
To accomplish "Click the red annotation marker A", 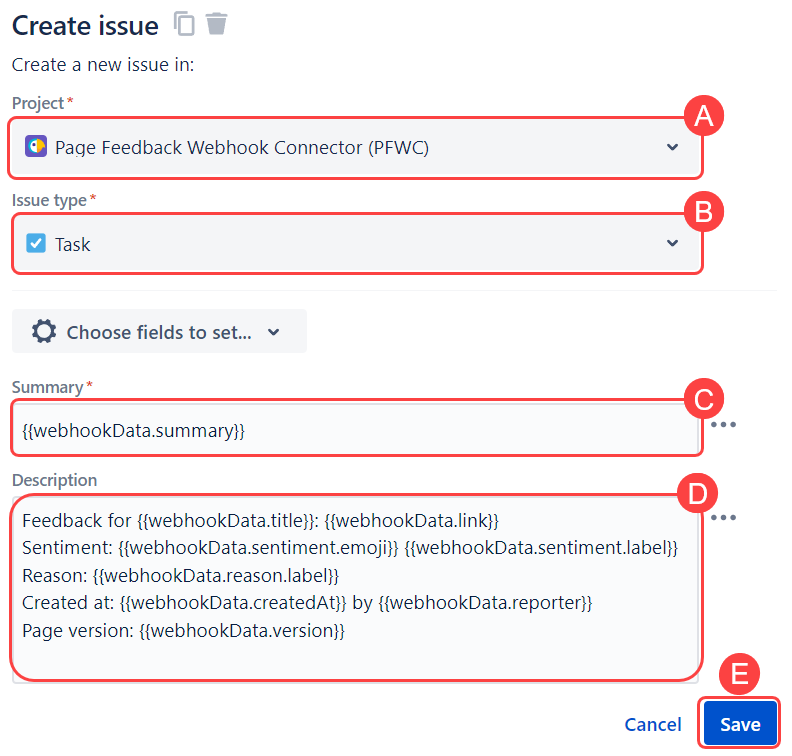I will click(703, 117).
